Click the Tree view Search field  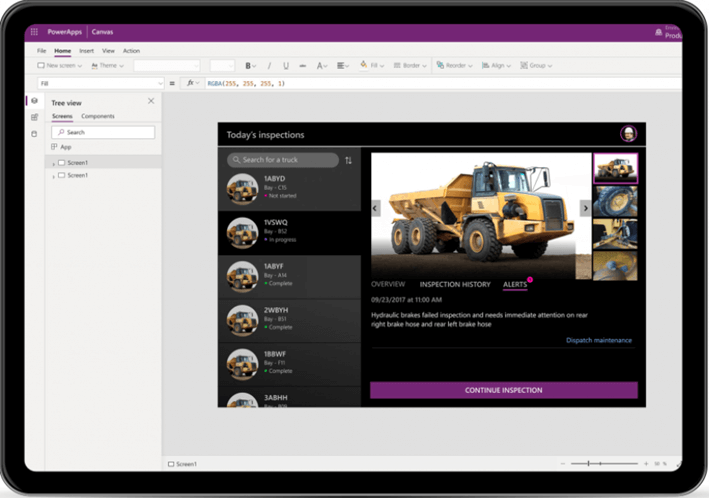coord(103,132)
